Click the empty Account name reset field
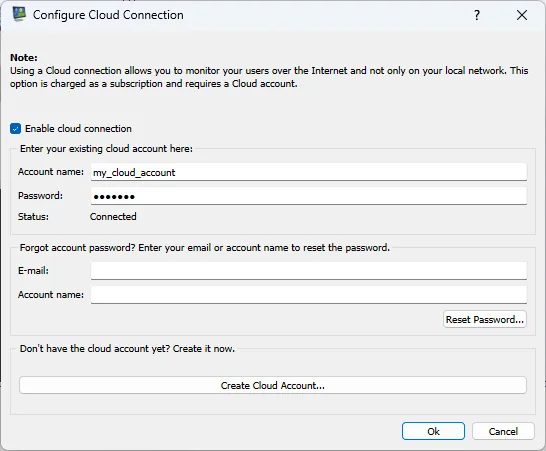The image size is (546, 451). (309, 295)
